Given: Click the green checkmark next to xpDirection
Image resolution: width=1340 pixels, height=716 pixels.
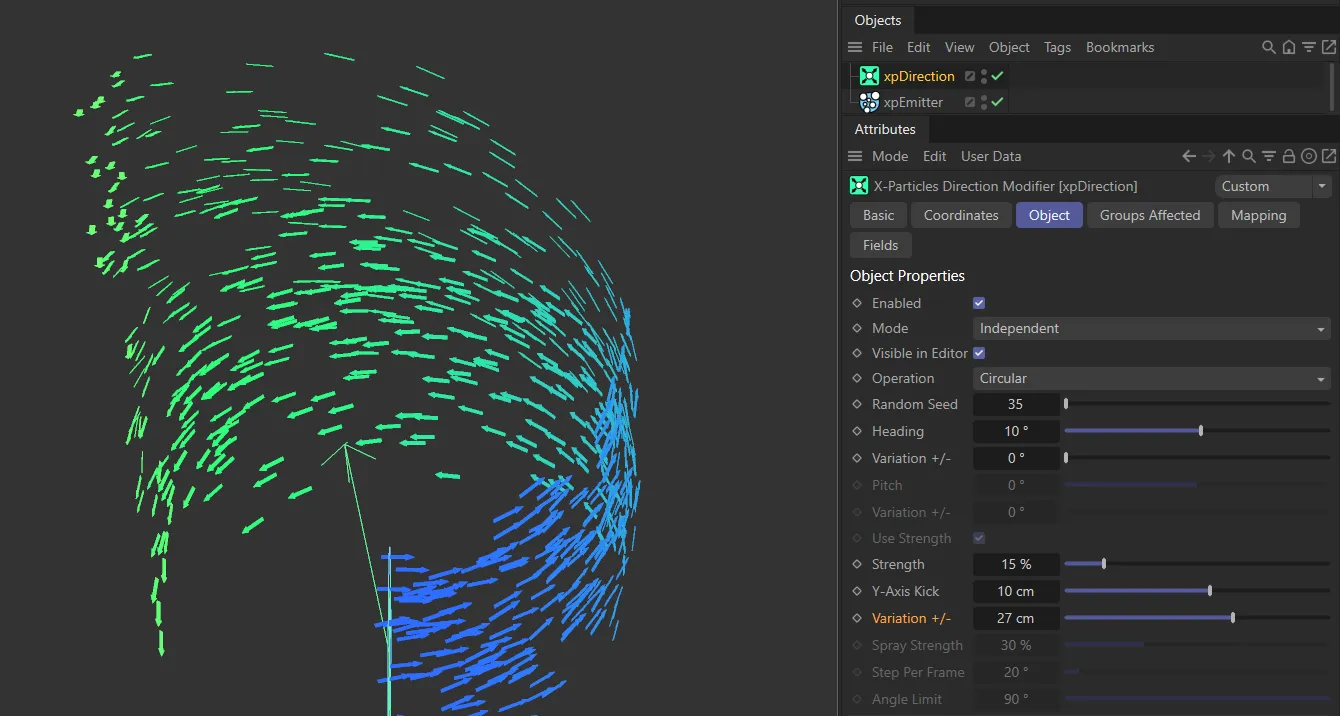Looking at the screenshot, I should 995,76.
